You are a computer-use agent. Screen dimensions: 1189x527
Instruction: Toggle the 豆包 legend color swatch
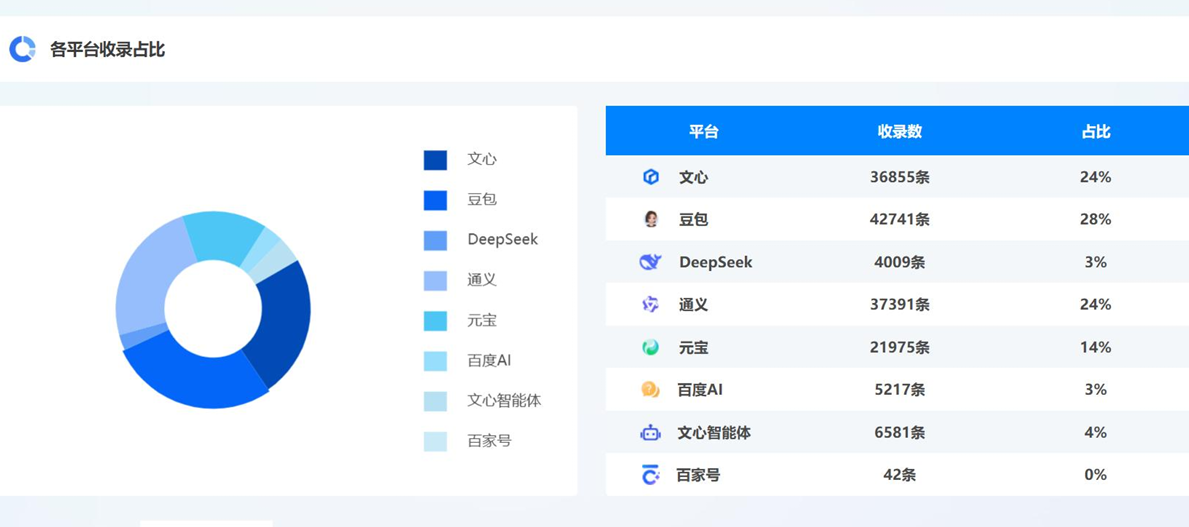pos(435,200)
